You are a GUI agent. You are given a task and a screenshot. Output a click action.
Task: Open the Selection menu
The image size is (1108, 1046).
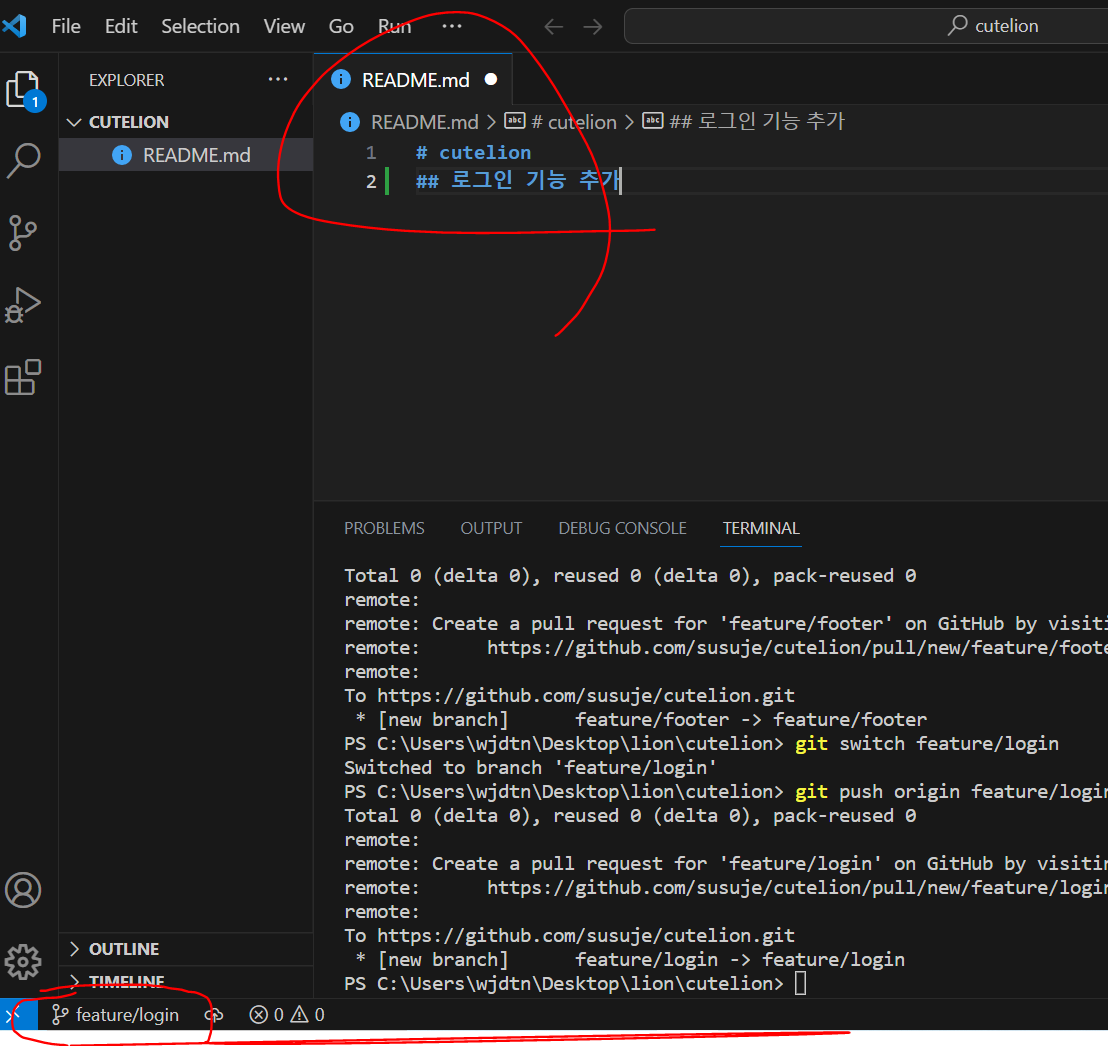click(x=201, y=26)
